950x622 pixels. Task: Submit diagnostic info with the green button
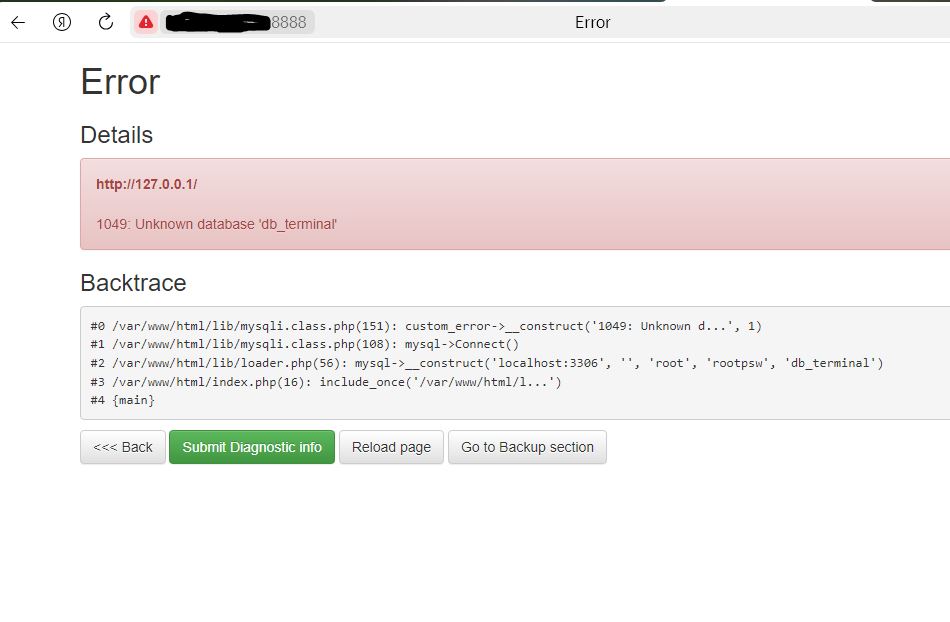pos(252,447)
